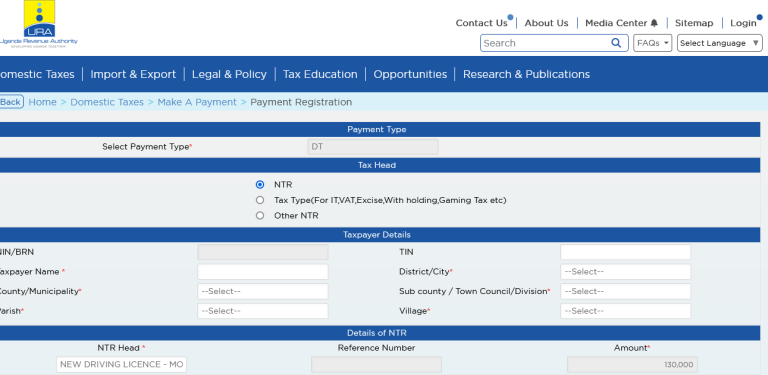Open the Tax Education menu
Image resolution: width=768 pixels, height=375 pixels.
coord(320,74)
